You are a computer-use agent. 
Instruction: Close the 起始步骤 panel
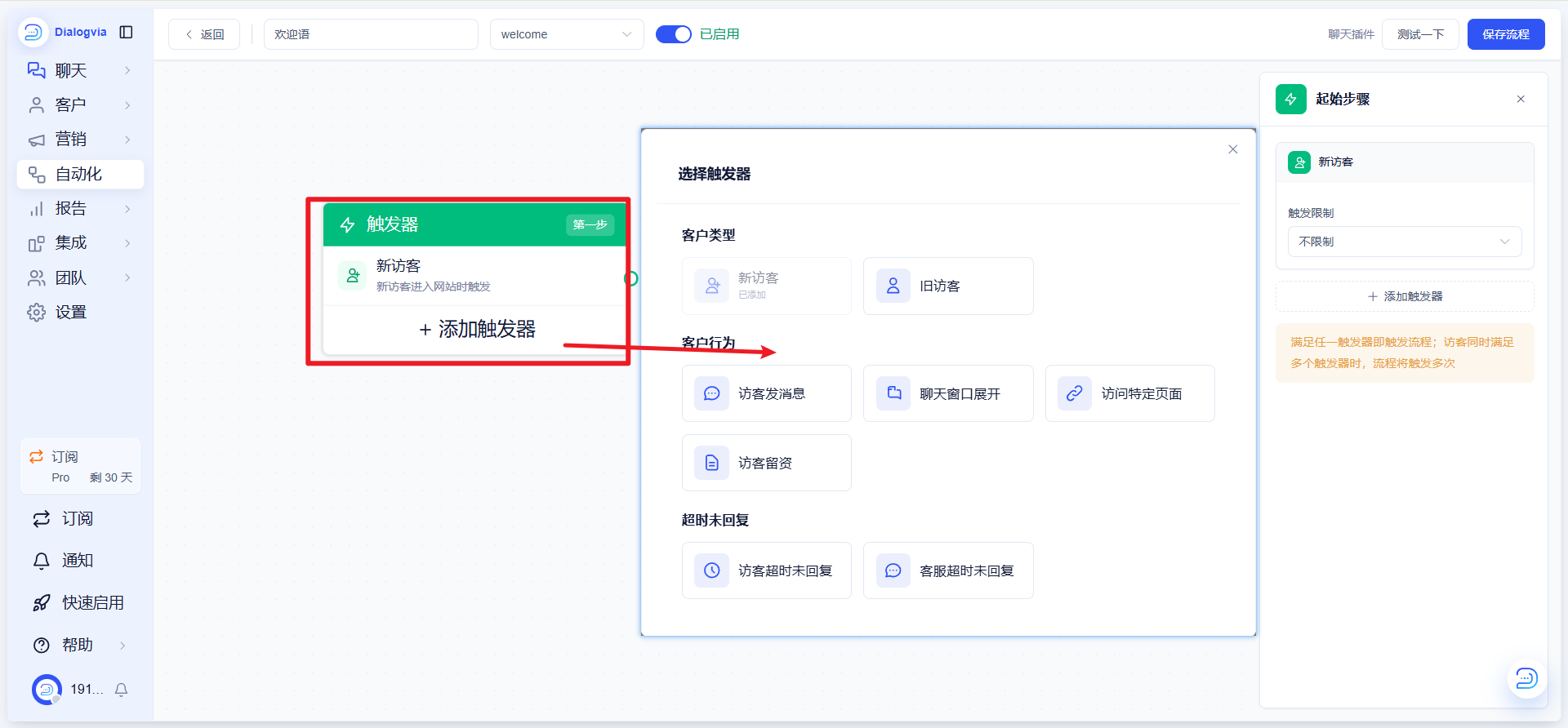[x=1521, y=99]
